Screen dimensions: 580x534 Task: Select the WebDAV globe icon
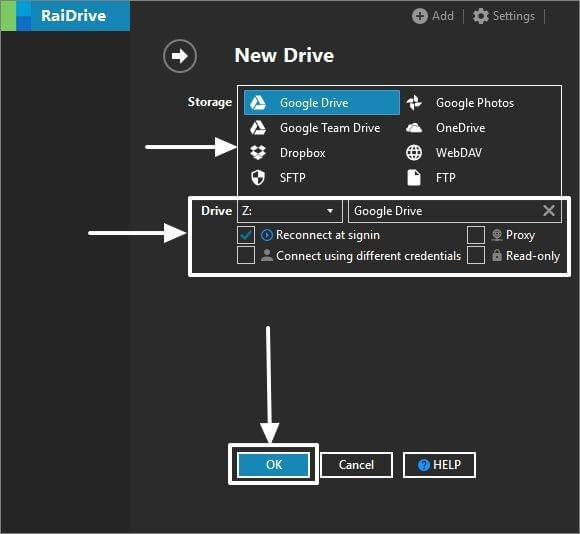(414, 153)
